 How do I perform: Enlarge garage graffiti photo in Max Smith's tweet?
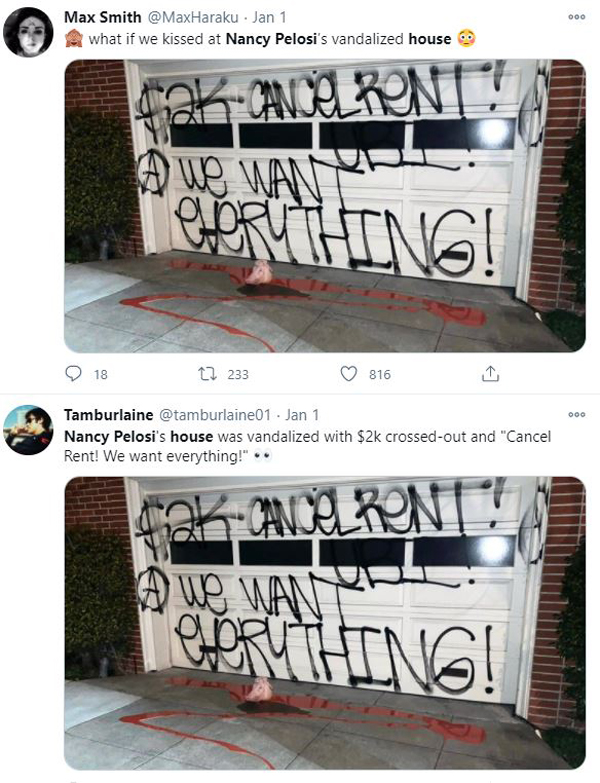point(325,206)
